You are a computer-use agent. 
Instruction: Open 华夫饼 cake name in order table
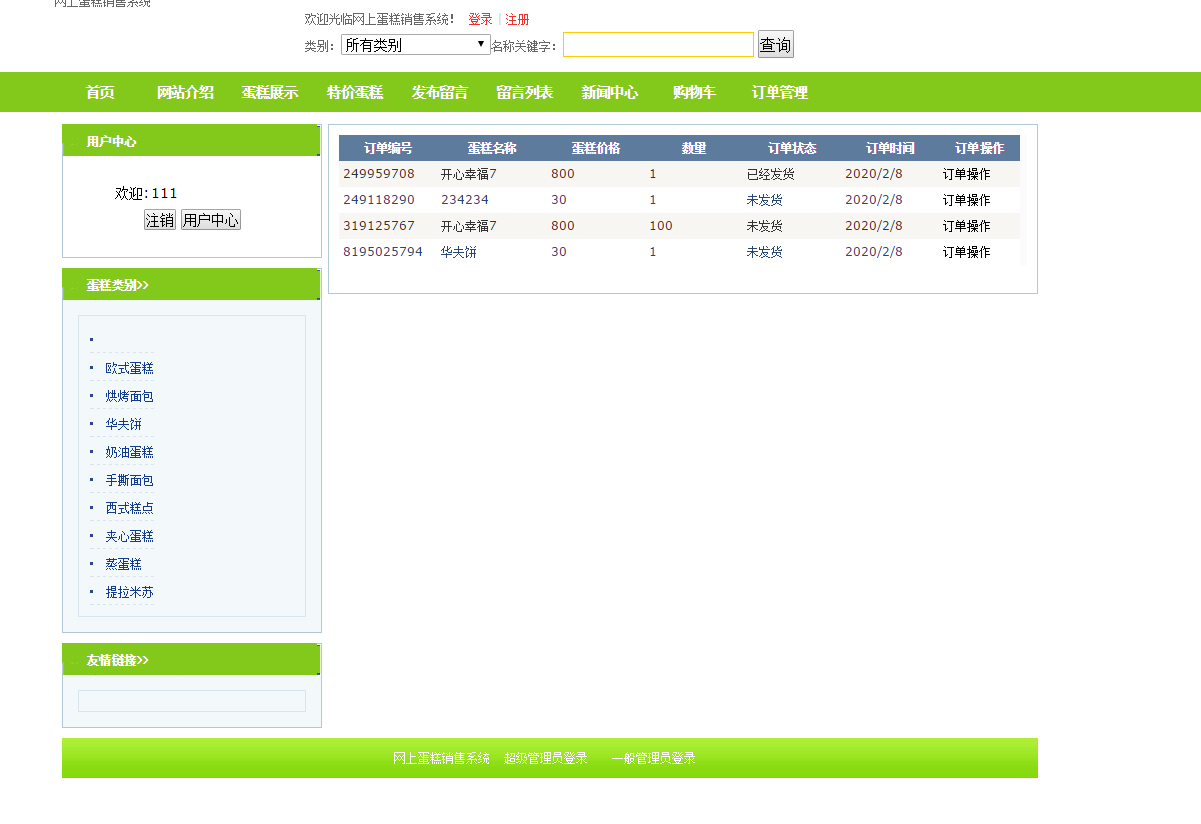(x=459, y=252)
